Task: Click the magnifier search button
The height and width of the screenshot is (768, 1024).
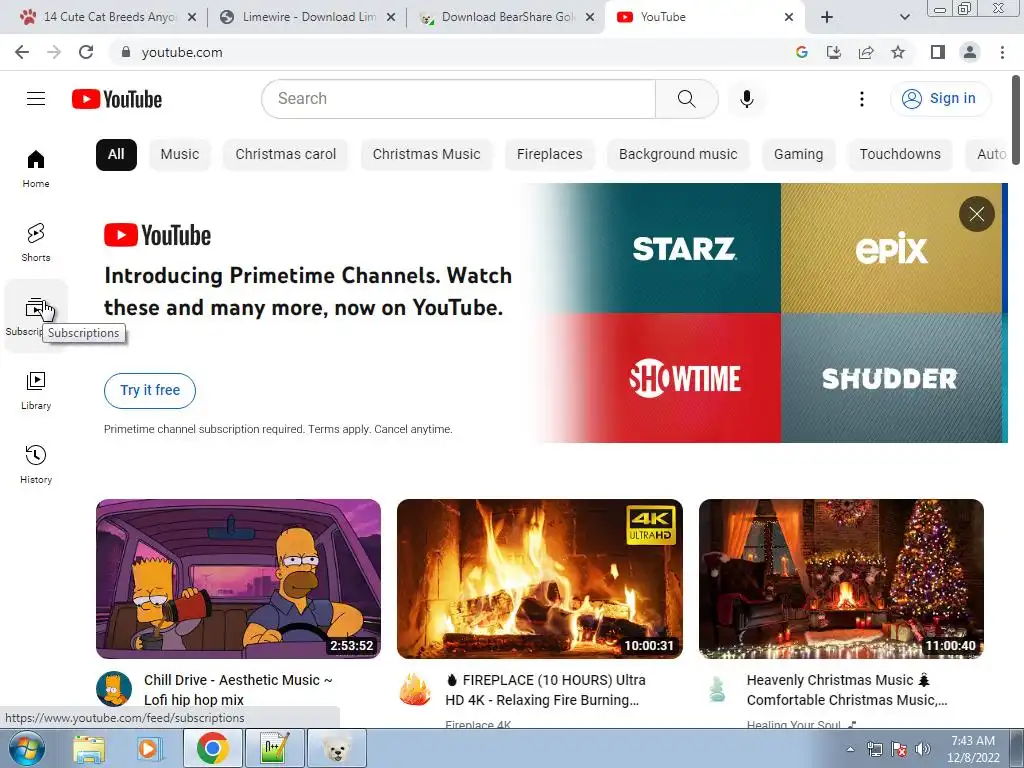Action: click(686, 99)
